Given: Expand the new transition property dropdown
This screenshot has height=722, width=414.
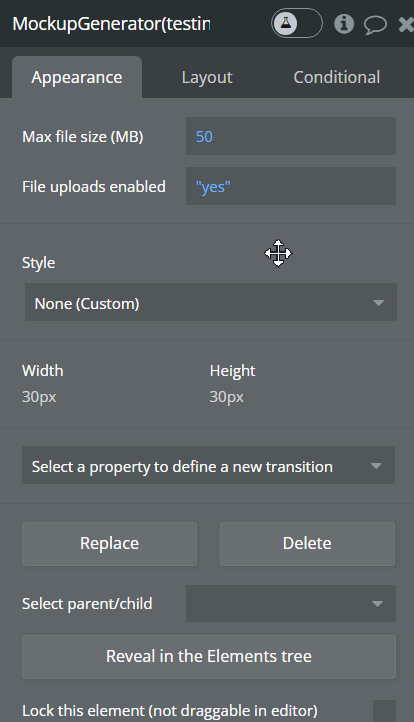Looking at the screenshot, I should pyautogui.click(x=208, y=466).
